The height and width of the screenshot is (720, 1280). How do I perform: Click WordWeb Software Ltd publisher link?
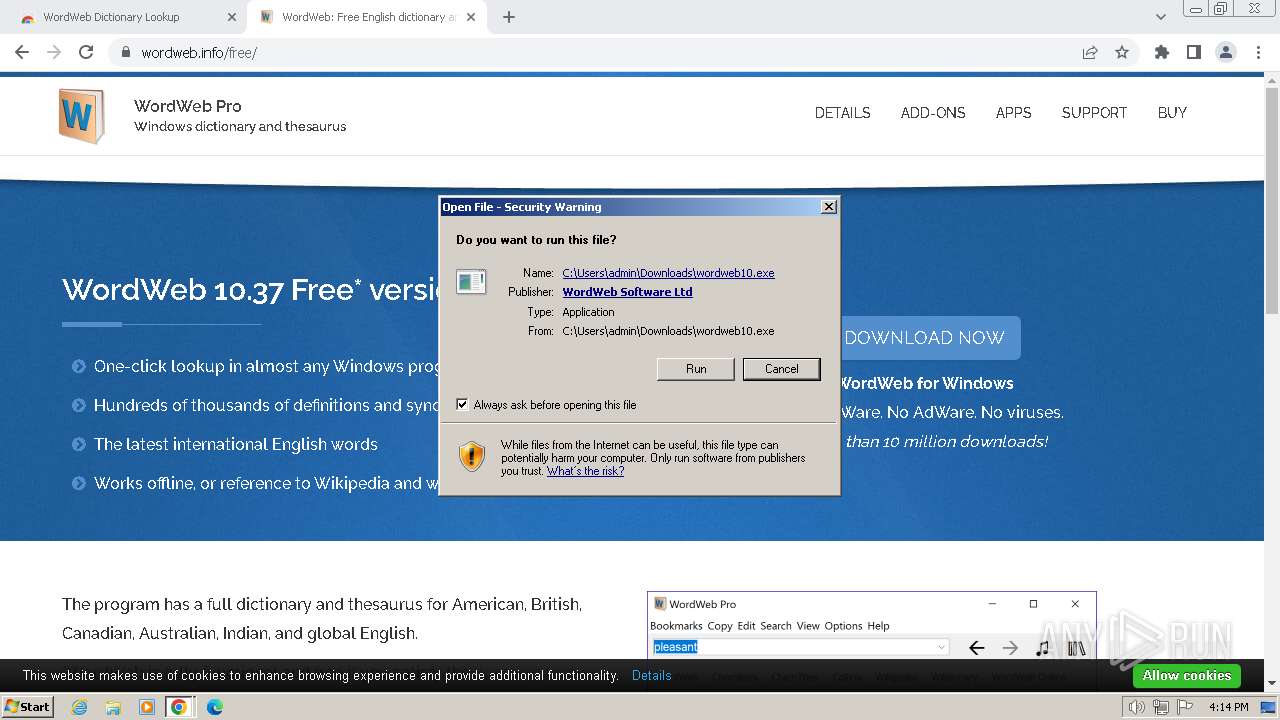pos(627,292)
